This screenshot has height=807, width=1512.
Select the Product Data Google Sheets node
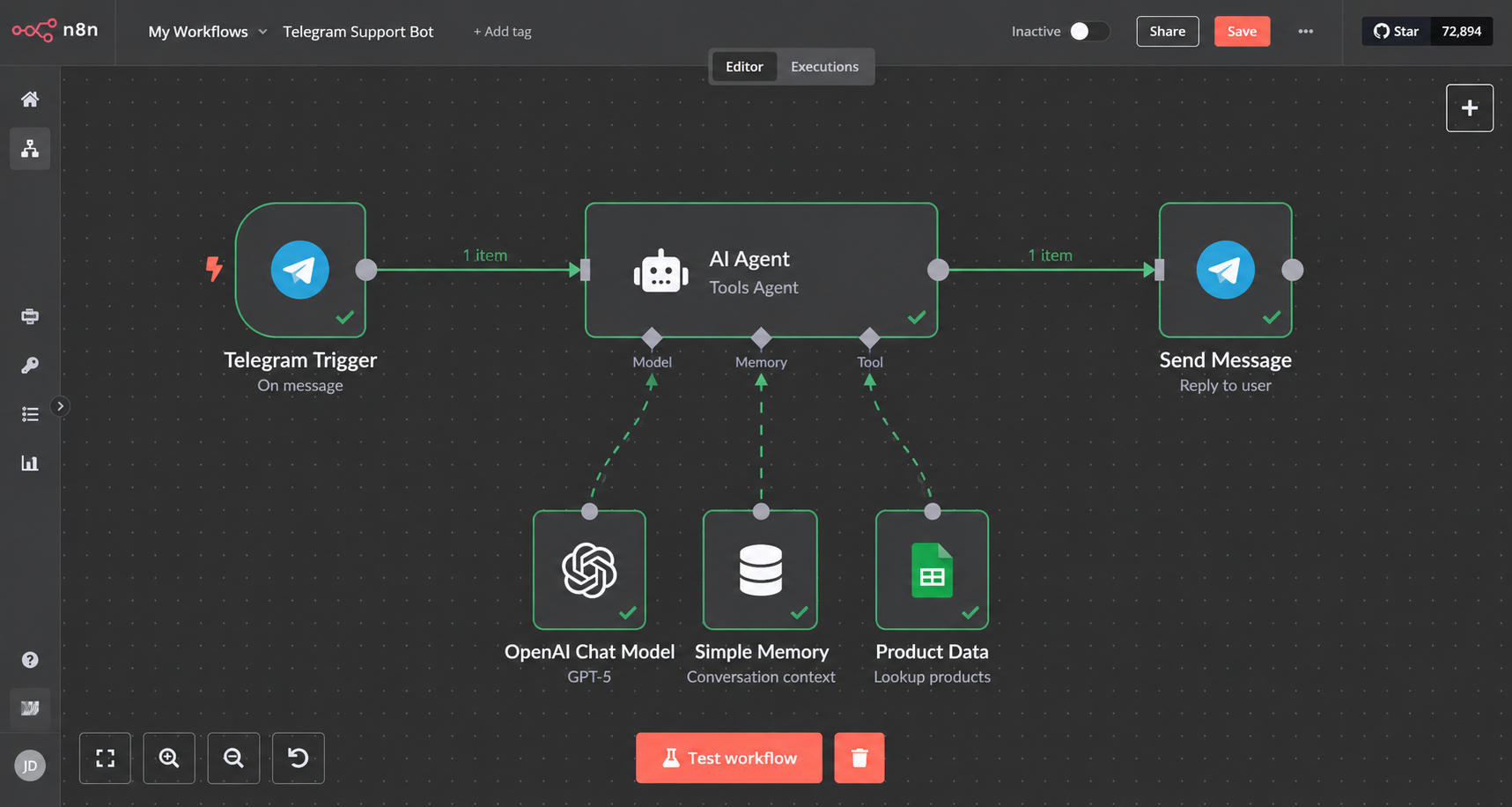[x=932, y=570]
